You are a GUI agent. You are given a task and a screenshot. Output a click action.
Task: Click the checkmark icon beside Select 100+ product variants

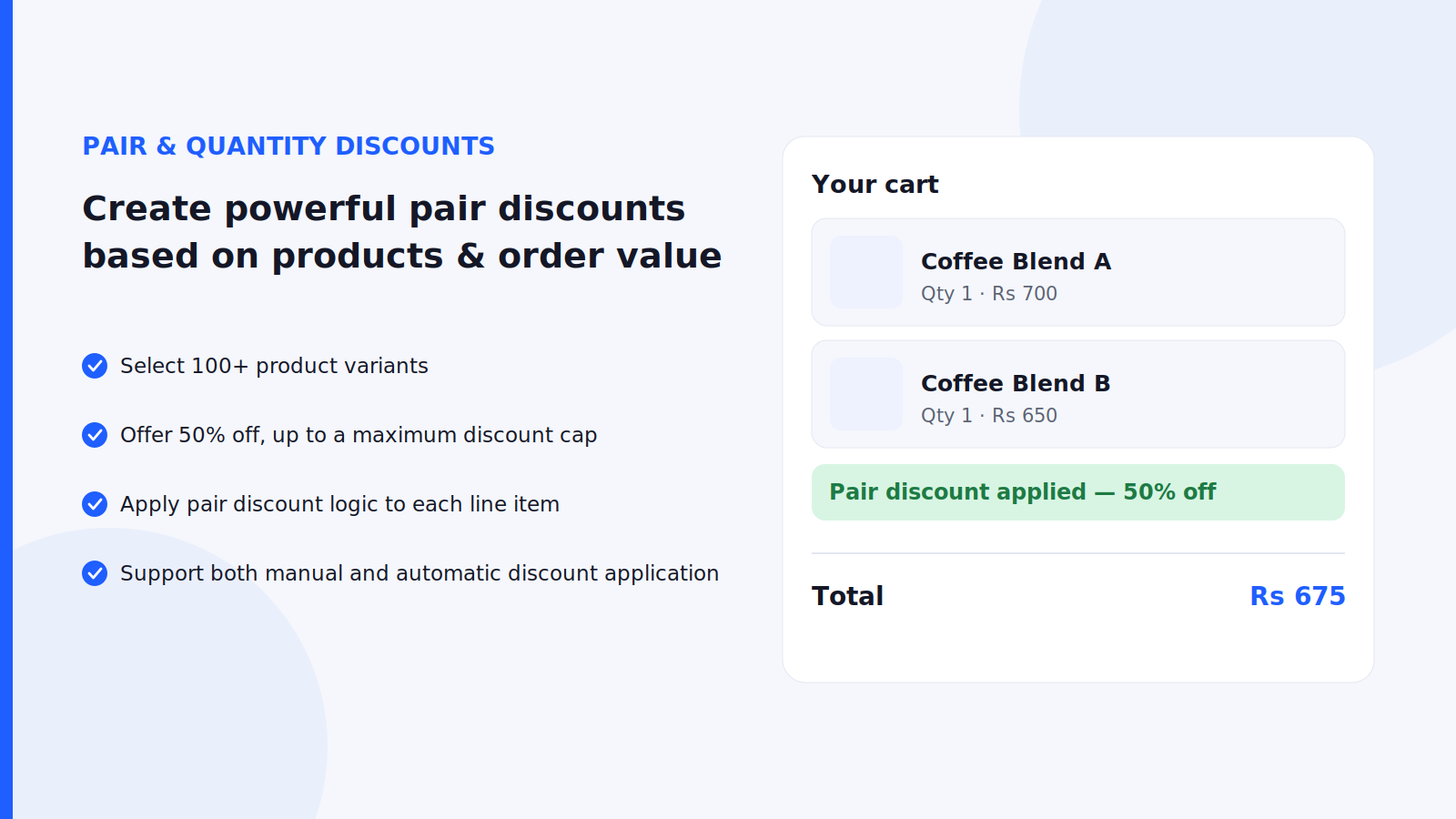click(95, 366)
